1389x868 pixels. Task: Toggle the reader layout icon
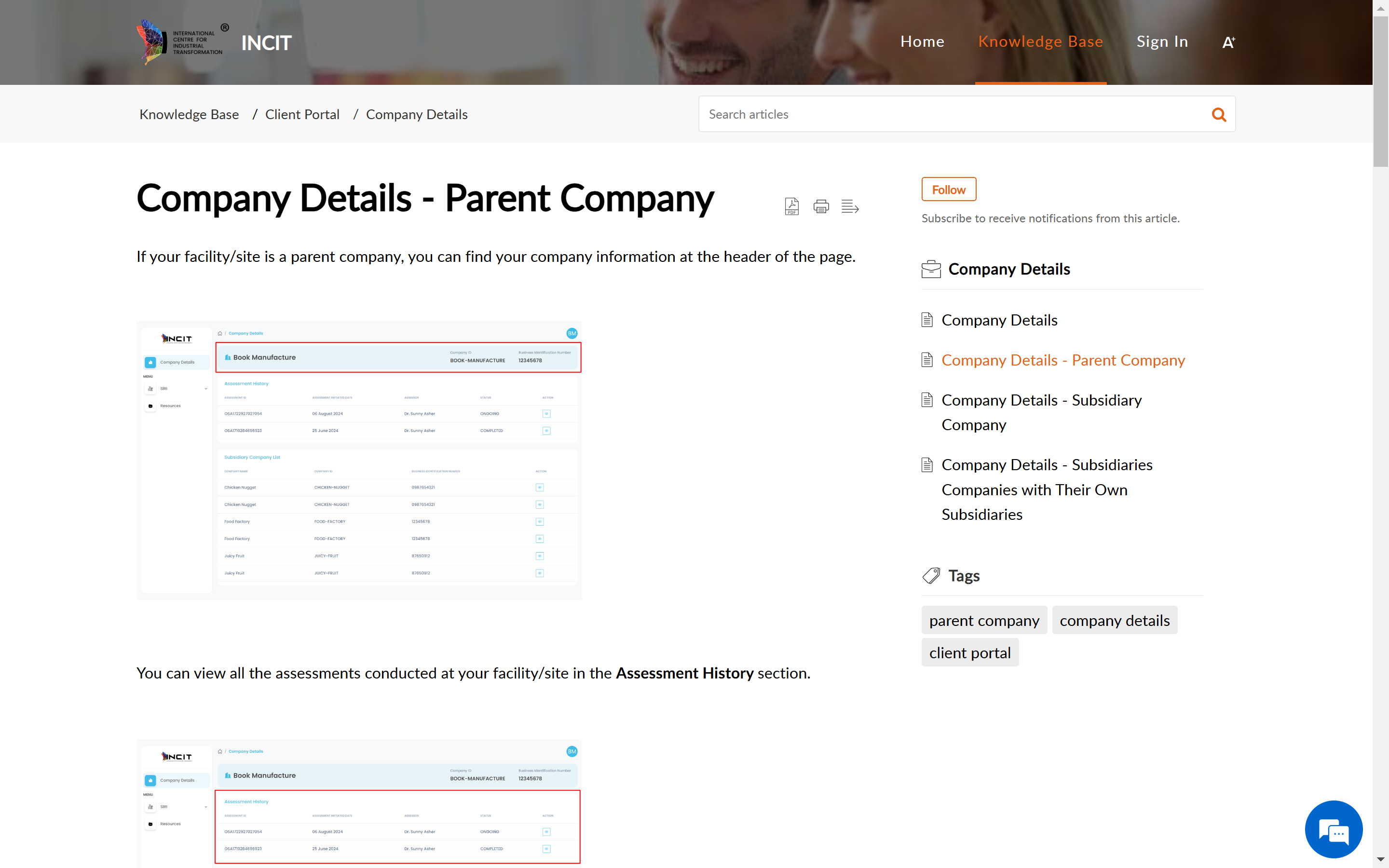click(849, 206)
